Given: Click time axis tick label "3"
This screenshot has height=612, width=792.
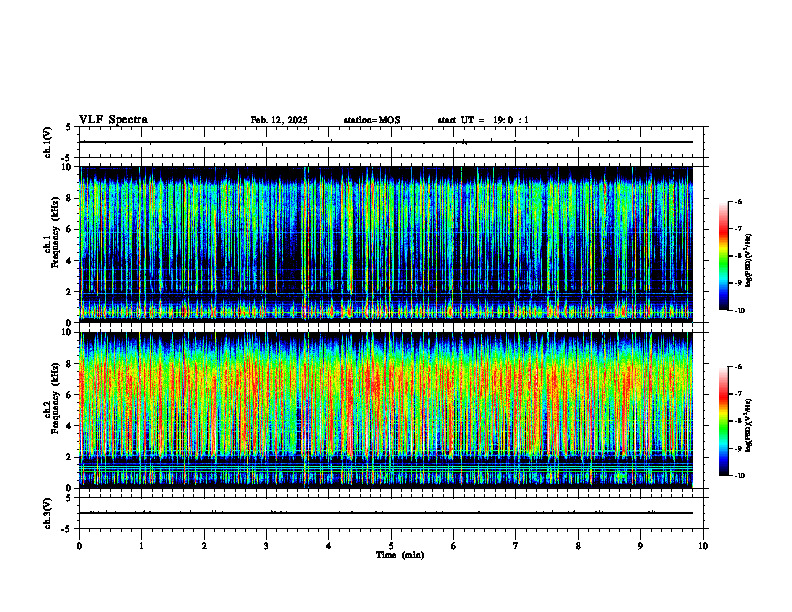Looking at the screenshot, I should [266, 546].
